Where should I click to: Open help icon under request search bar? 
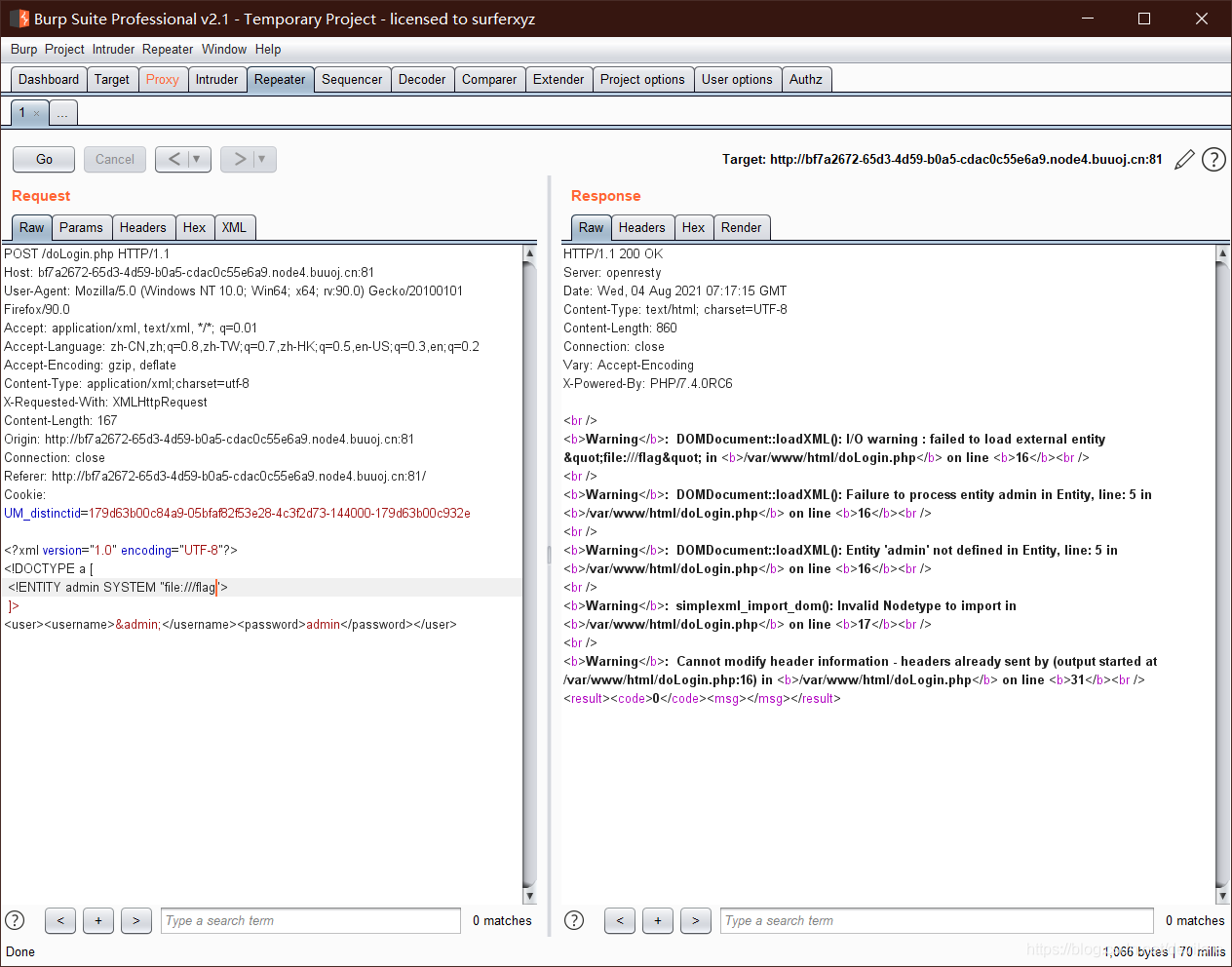tap(15, 920)
